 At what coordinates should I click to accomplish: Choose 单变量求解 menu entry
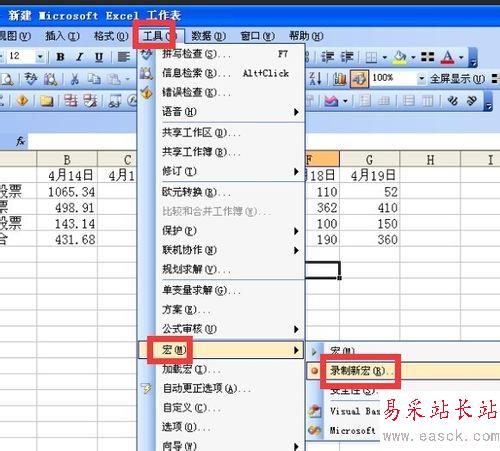(221, 291)
